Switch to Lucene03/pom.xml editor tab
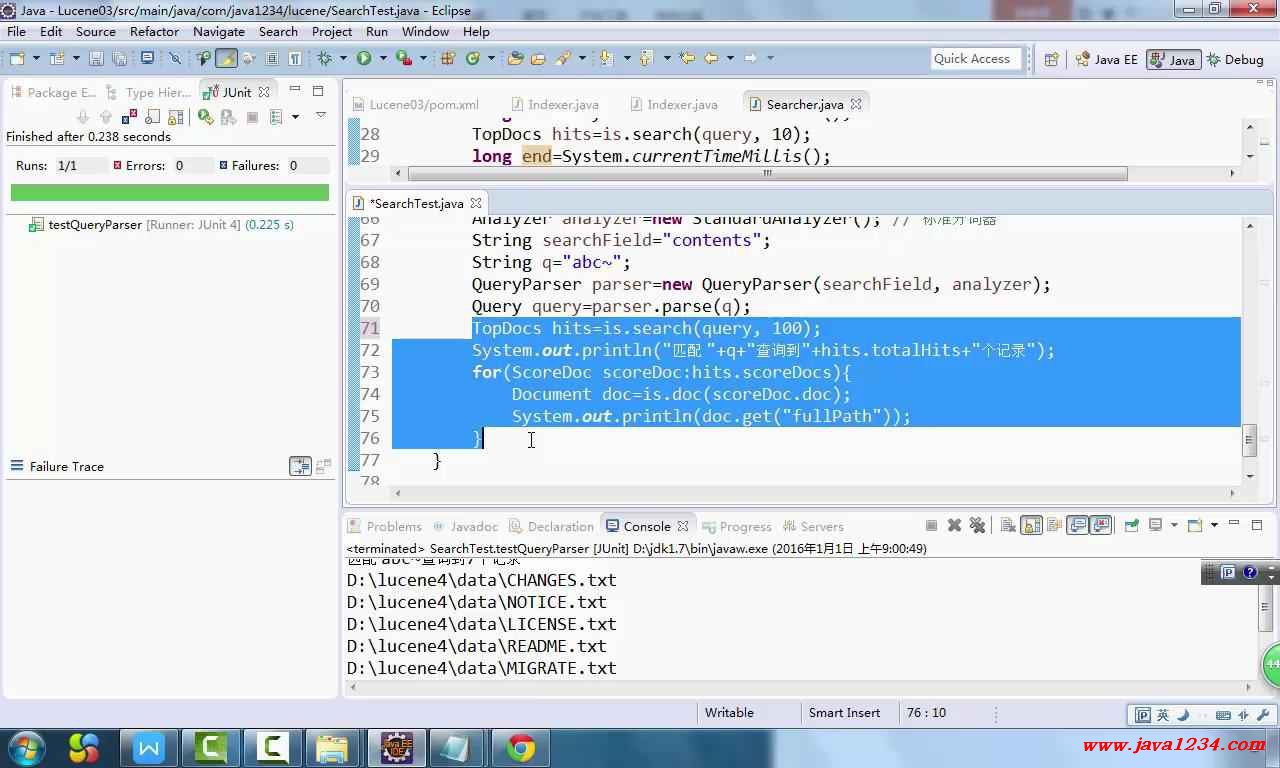The width and height of the screenshot is (1280, 768). click(415, 104)
